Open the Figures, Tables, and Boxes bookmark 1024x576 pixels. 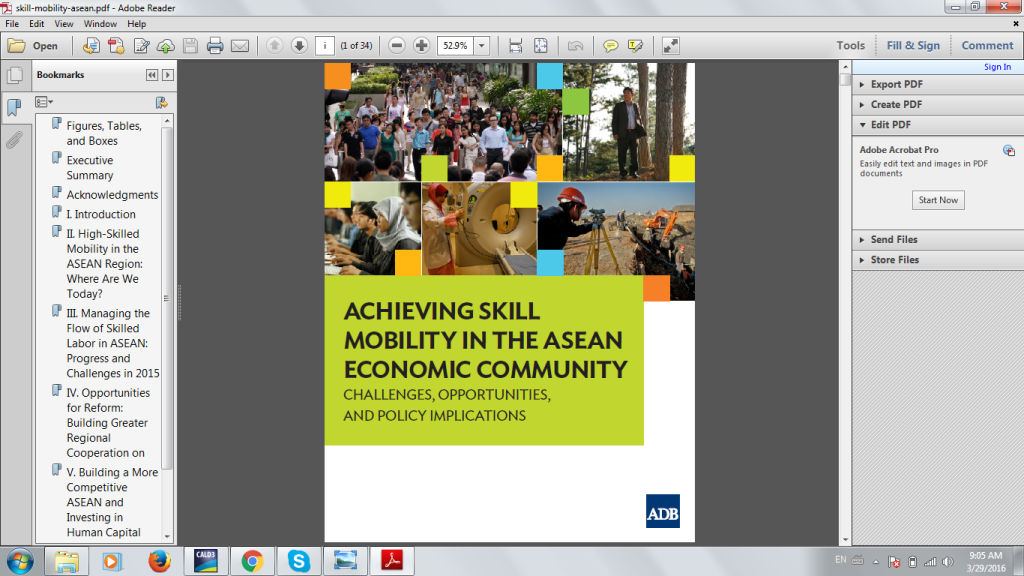[x=104, y=133]
